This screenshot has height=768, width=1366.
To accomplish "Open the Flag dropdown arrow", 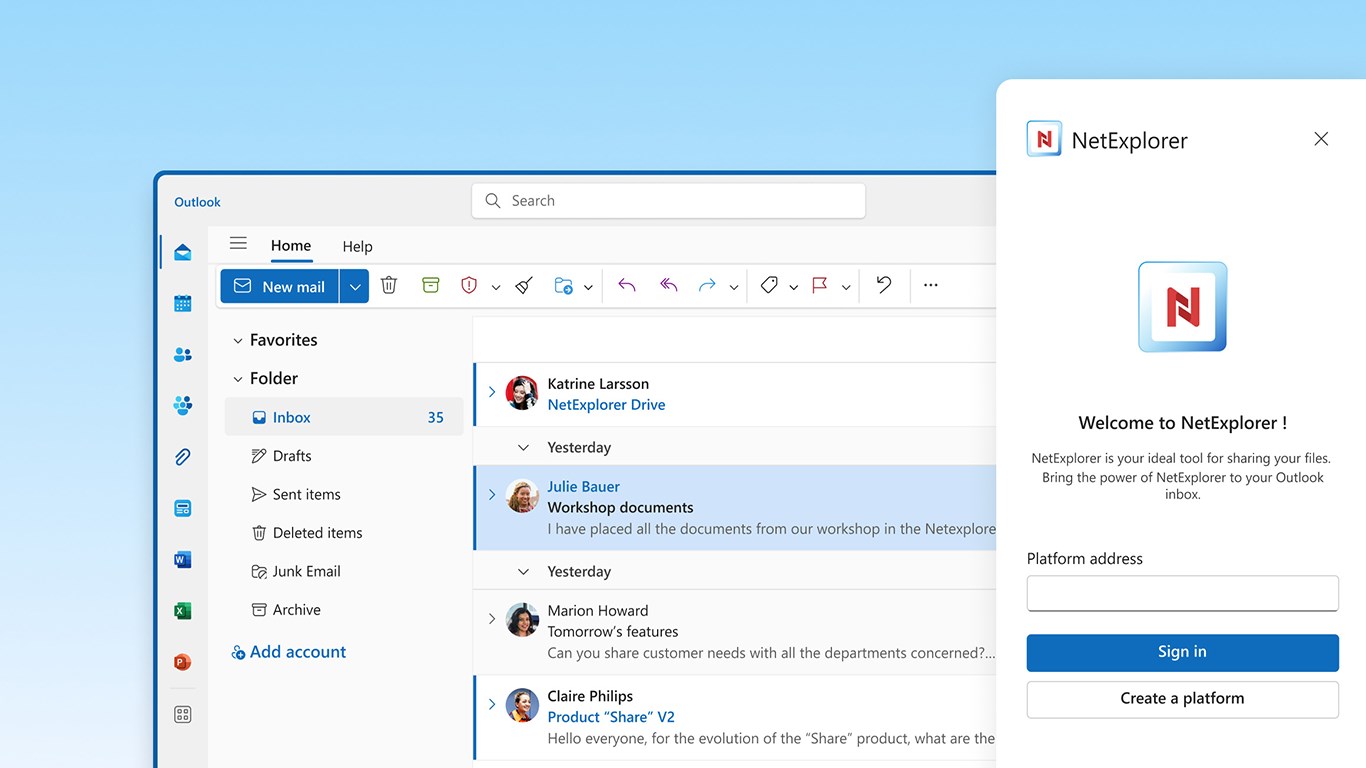I will pos(846,288).
